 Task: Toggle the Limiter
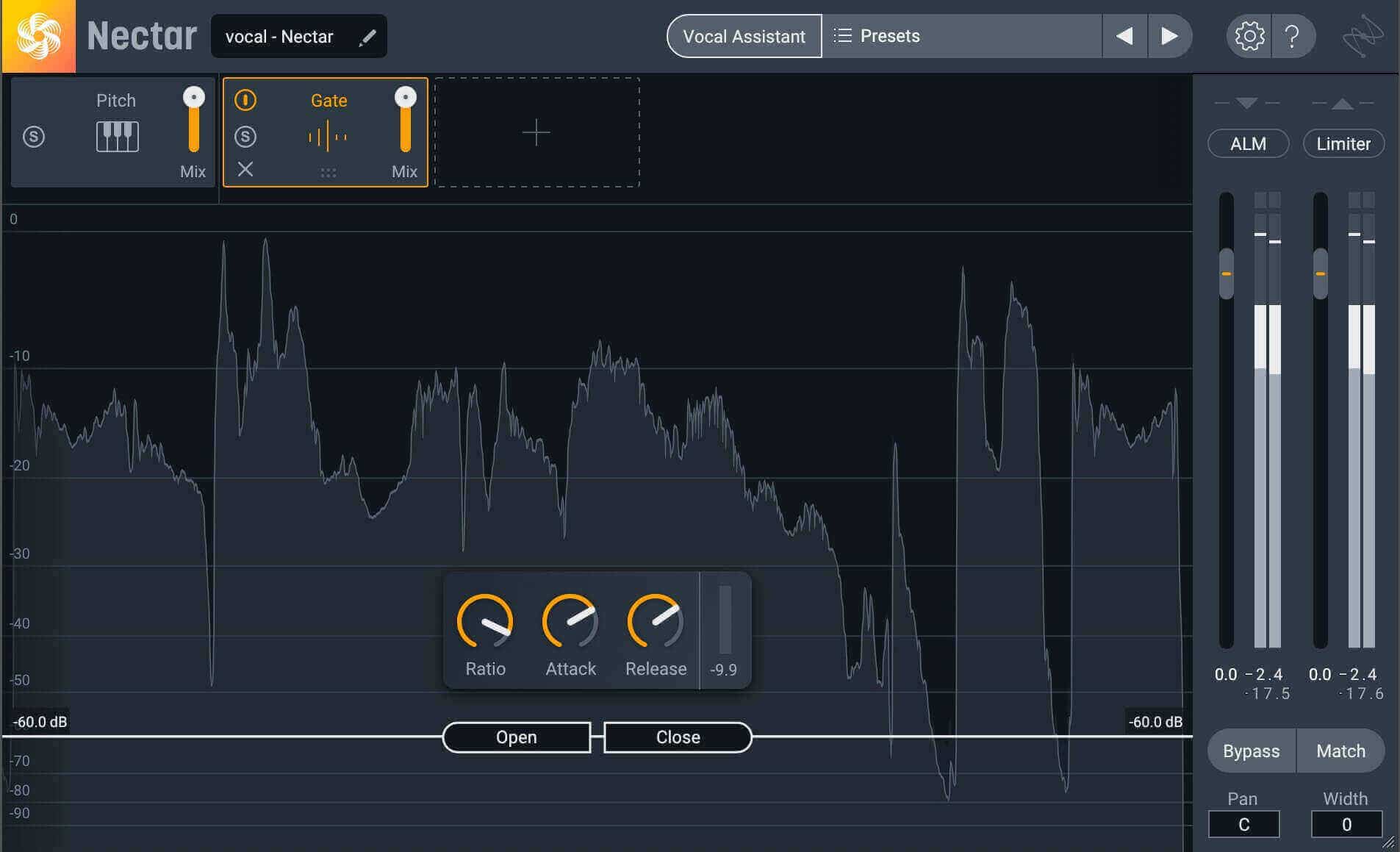click(1343, 143)
